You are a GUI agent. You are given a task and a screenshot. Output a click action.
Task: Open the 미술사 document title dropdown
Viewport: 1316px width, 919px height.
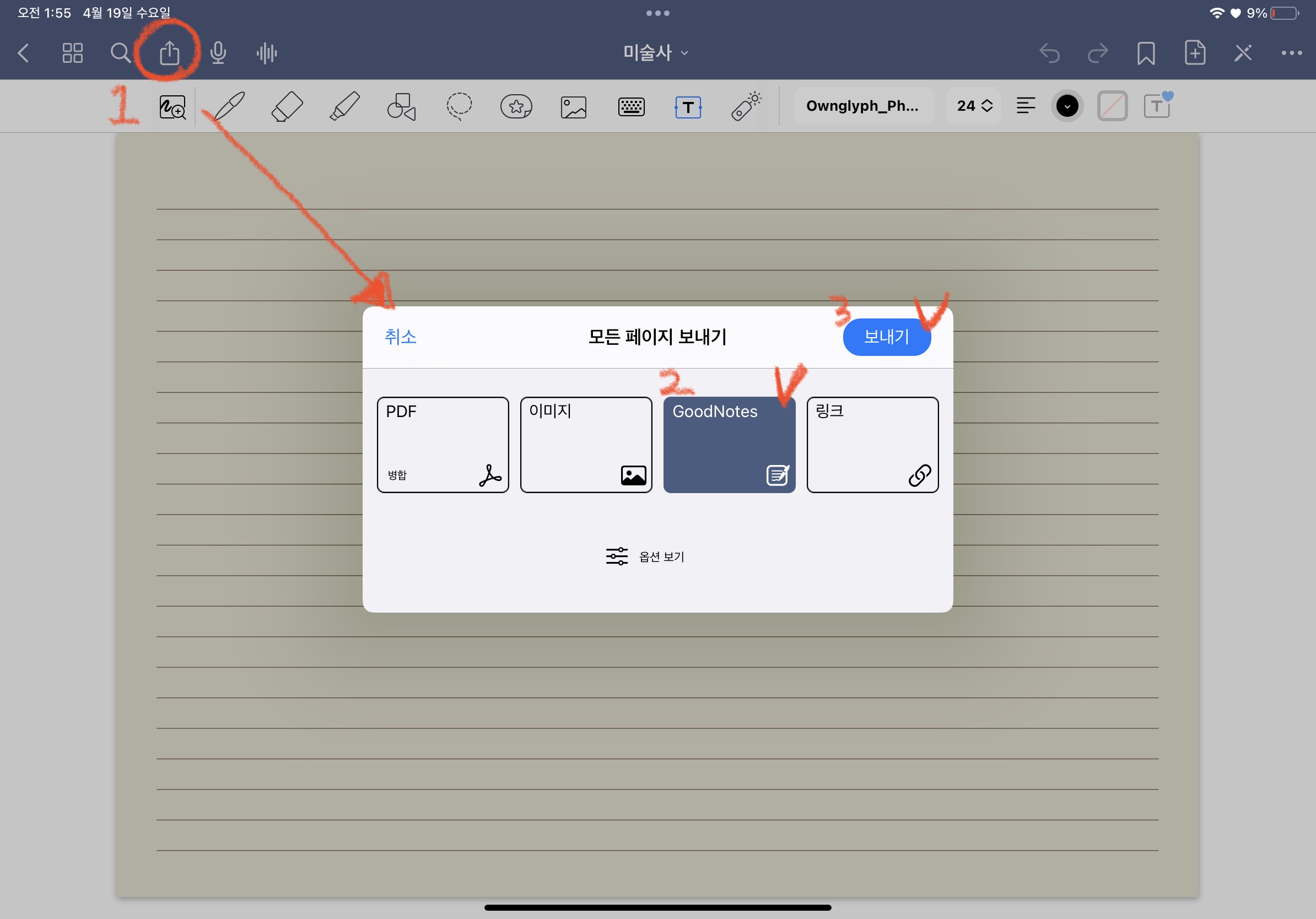pos(655,53)
